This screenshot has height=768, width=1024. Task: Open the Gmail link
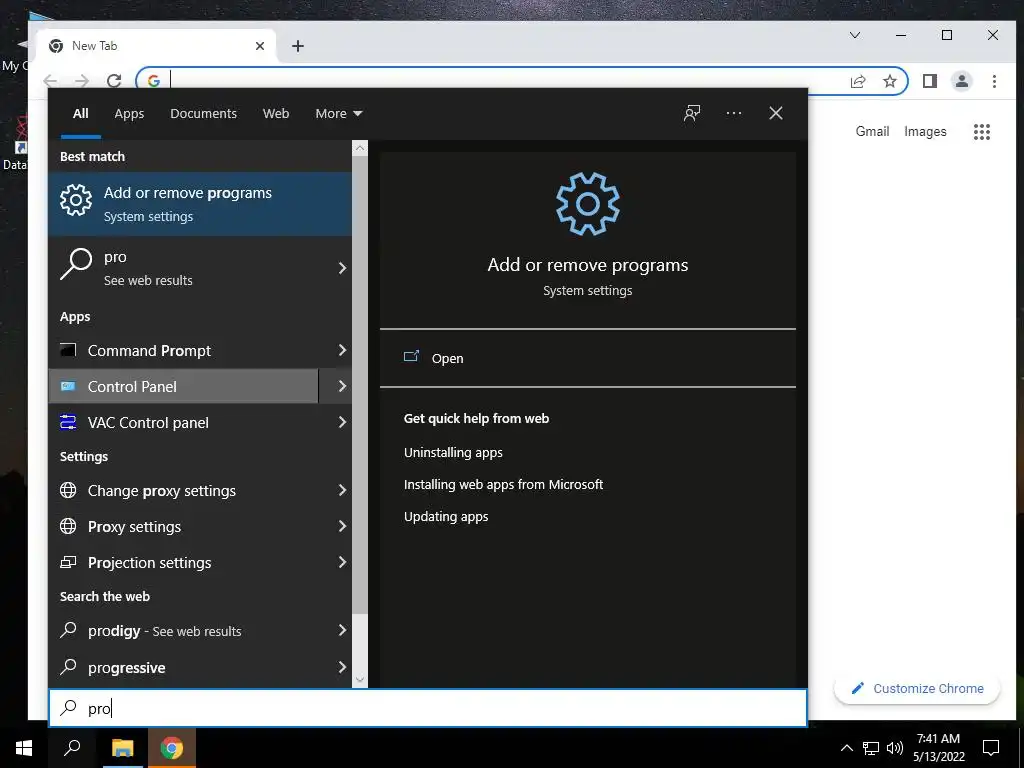click(x=872, y=131)
